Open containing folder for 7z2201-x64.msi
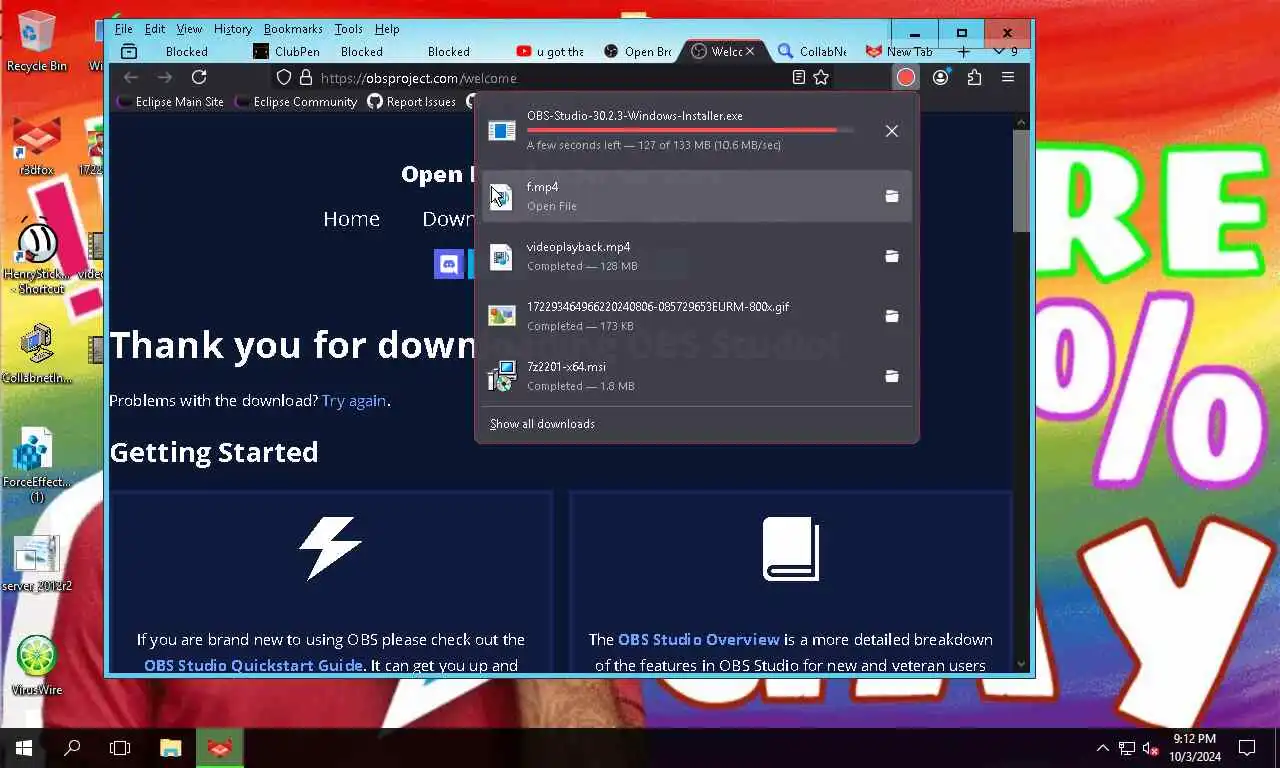Image resolution: width=1280 pixels, height=768 pixels. tap(891, 376)
